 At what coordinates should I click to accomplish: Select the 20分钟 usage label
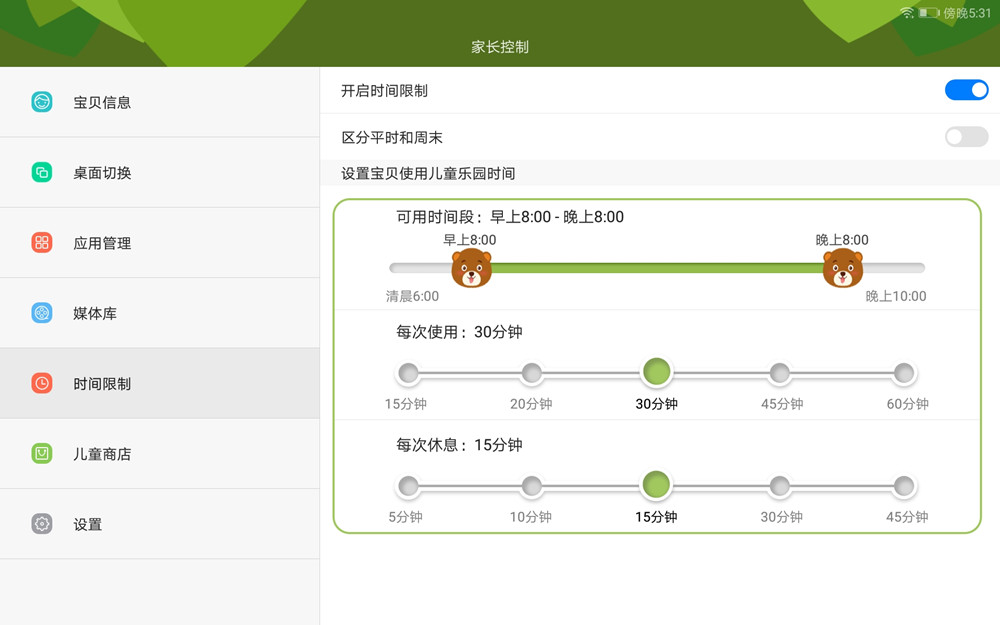[x=531, y=404]
